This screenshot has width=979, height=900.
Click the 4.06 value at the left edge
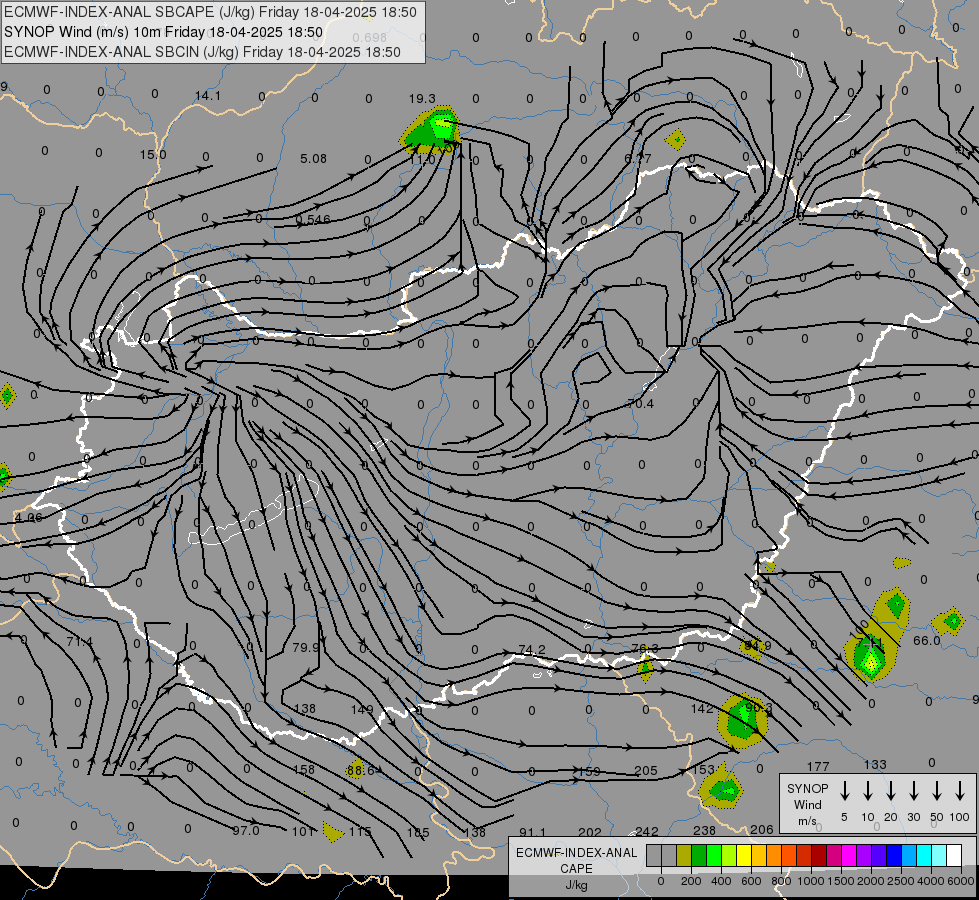tap(28, 518)
